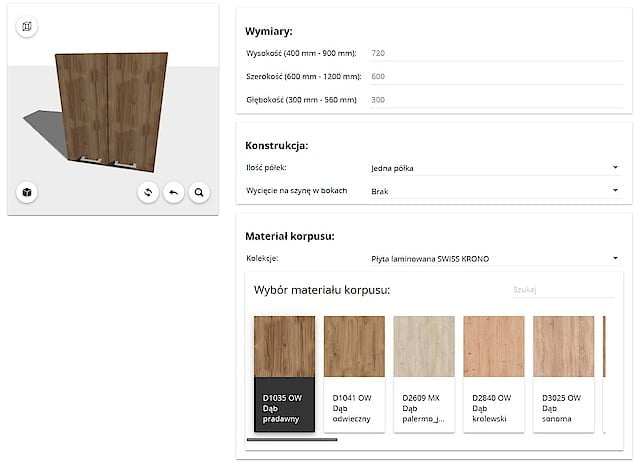Click the solid cube icon in the 3D viewer
Screen dimensions: 640x464
click(27, 192)
